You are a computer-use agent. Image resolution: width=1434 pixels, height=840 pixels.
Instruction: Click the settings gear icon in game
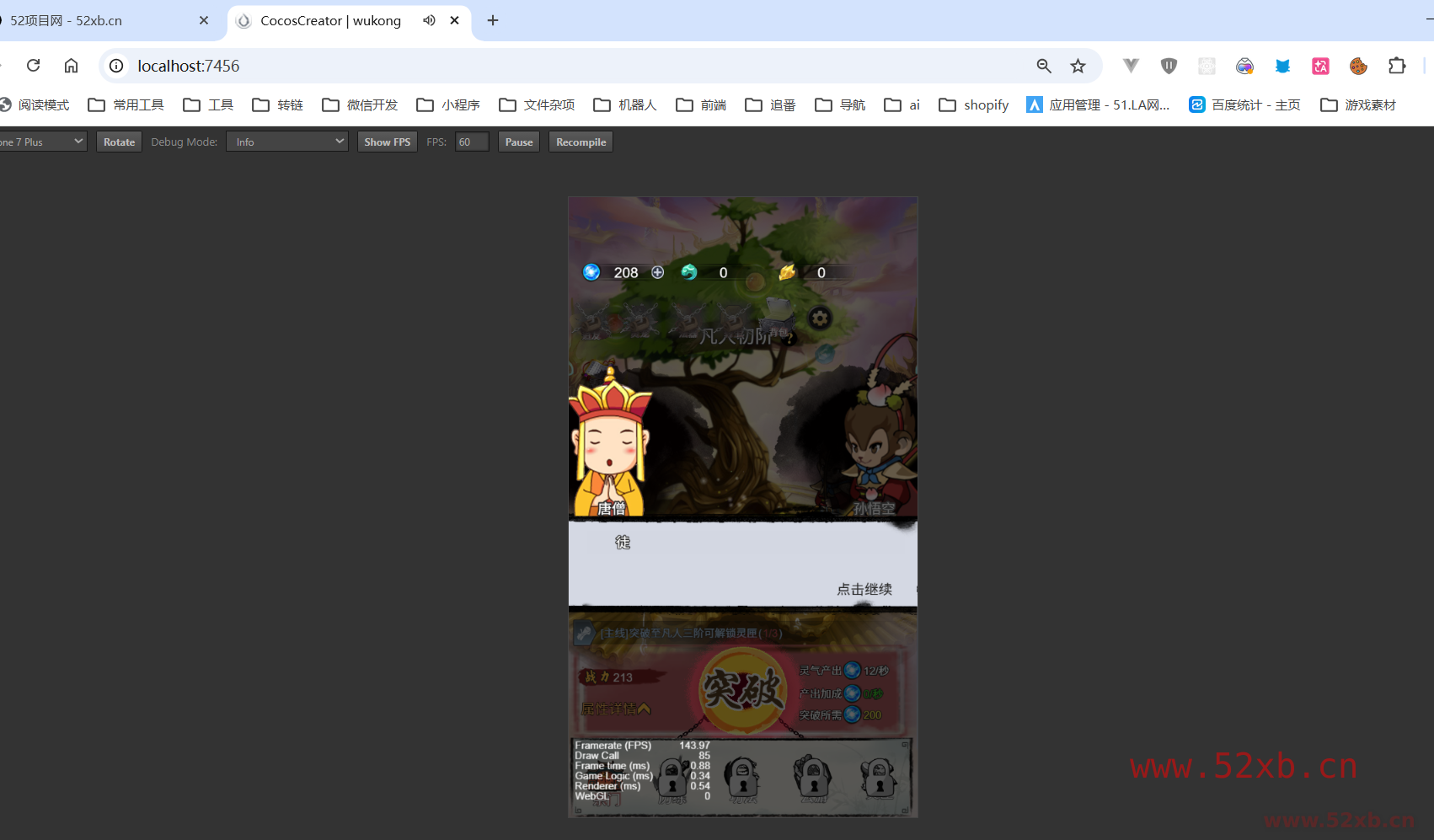(x=820, y=318)
